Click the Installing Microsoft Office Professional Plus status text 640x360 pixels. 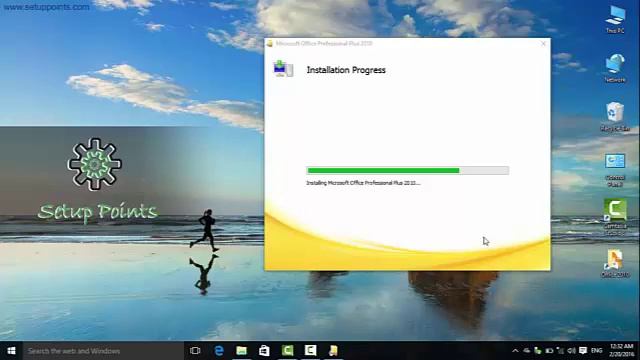(363, 183)
